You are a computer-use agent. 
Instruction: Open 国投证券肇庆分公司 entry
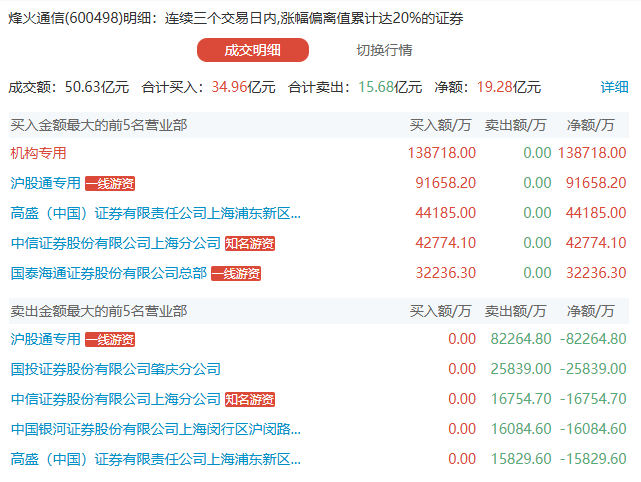click(115, 369)
